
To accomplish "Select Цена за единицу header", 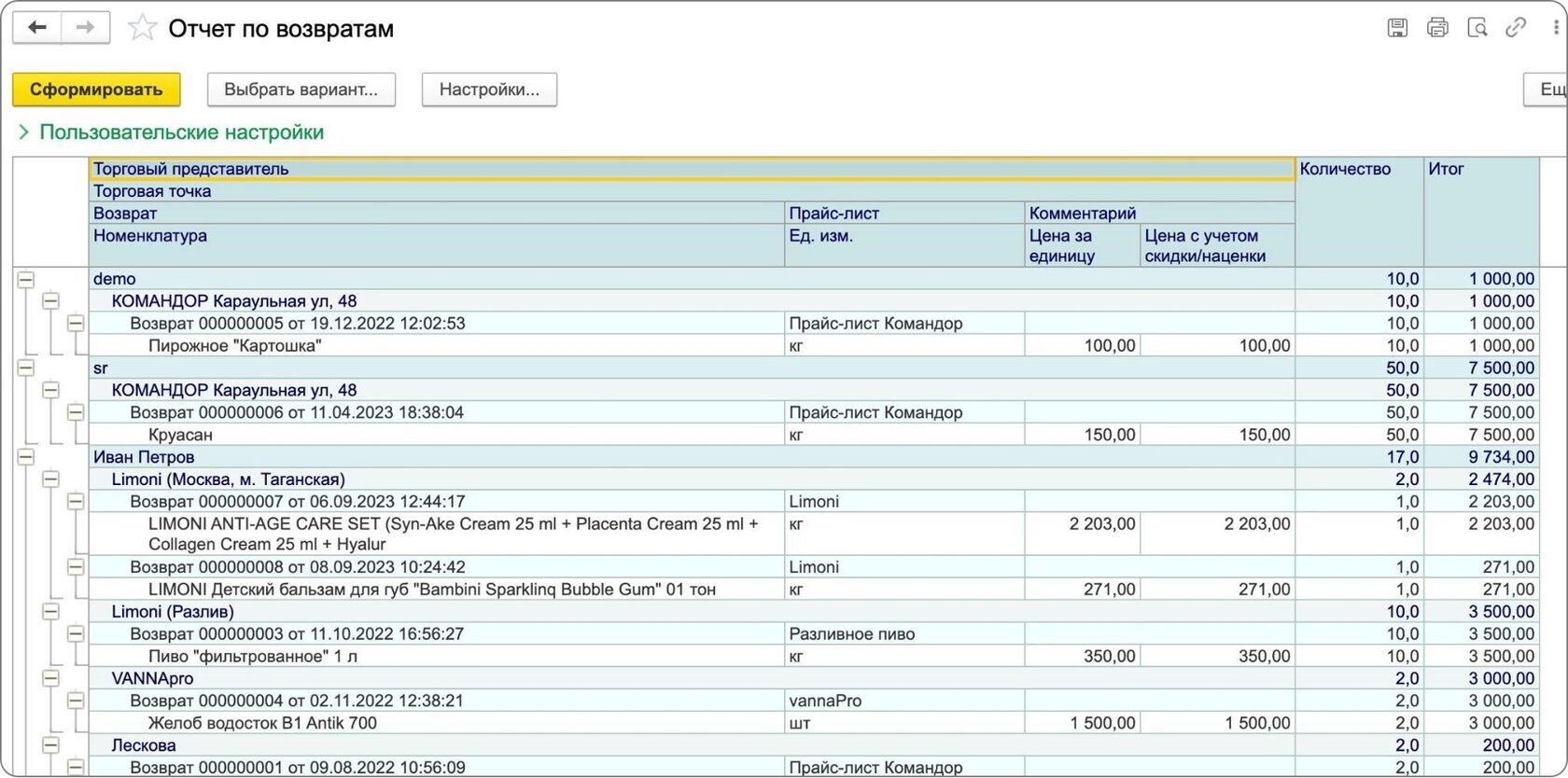I will 1083,245.
